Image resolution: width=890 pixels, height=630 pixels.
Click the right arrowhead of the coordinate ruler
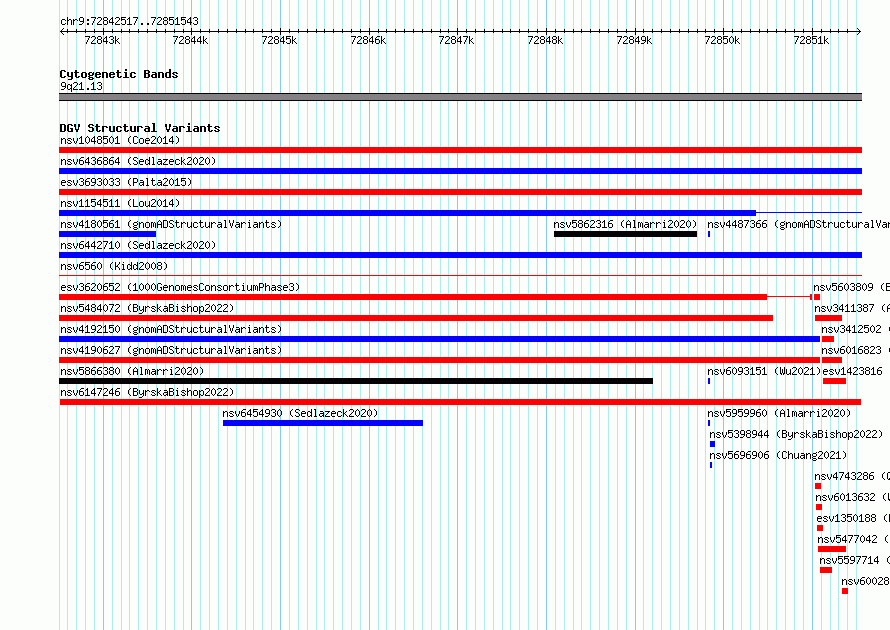click(x=859, y=31)
